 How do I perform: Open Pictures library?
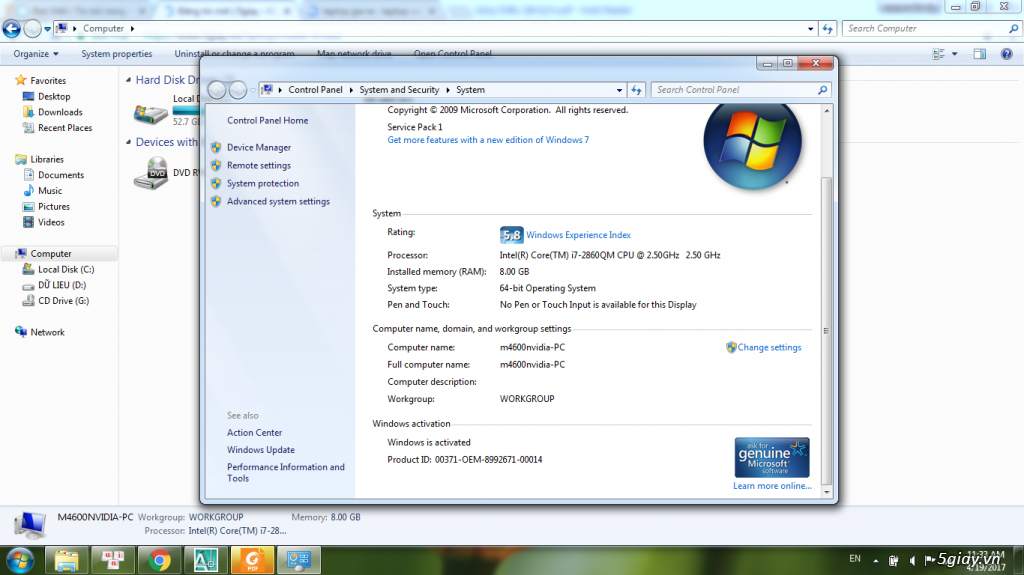point(54,206)
